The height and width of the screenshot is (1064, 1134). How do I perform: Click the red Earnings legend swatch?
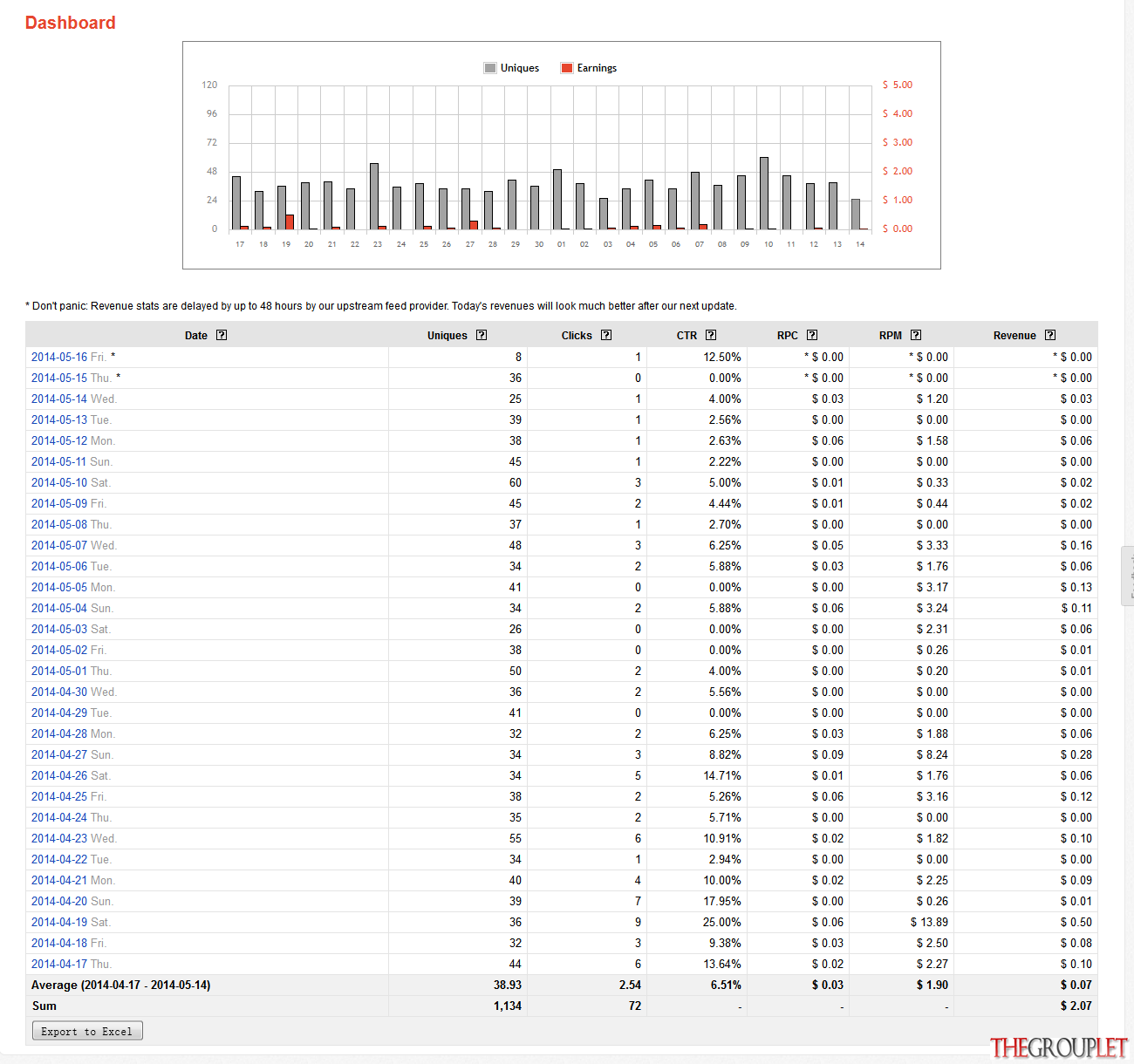(x=567, y=68)
